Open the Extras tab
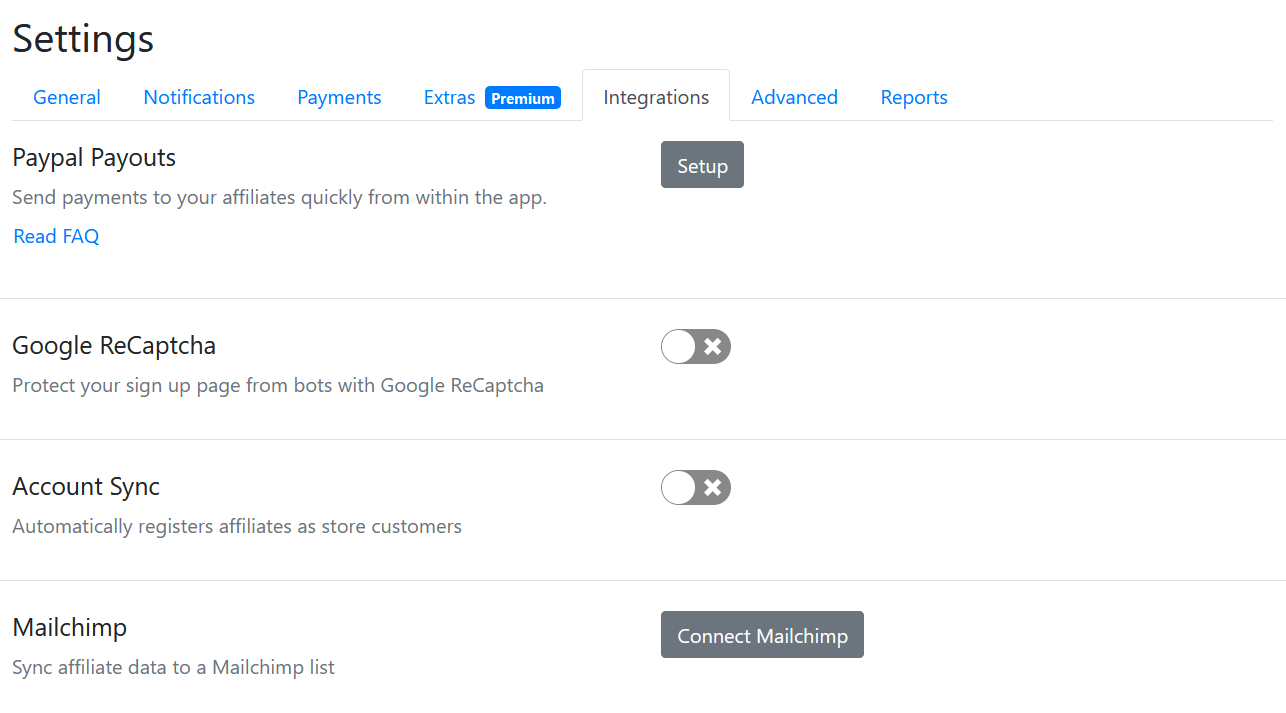Screen dimensions: 1286x713 (x=450, y=97)
